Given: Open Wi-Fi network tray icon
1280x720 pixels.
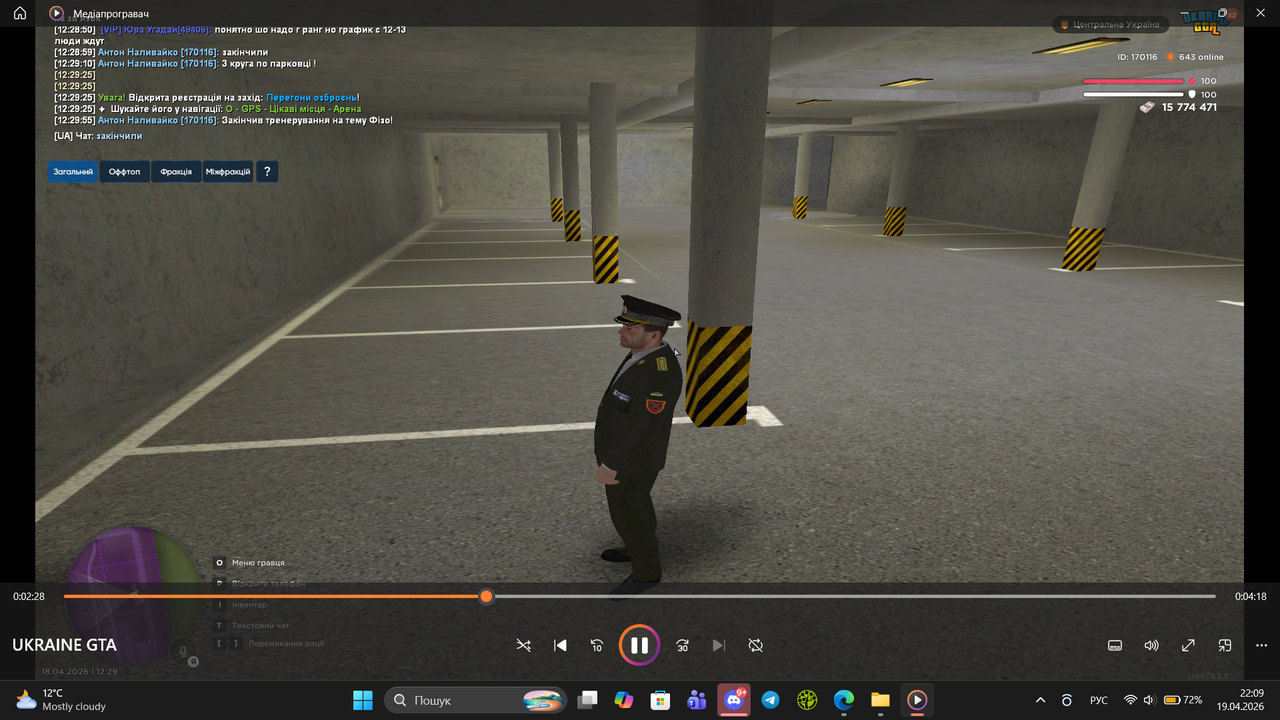Looking at the screenshot, I should click(1131, 700).
